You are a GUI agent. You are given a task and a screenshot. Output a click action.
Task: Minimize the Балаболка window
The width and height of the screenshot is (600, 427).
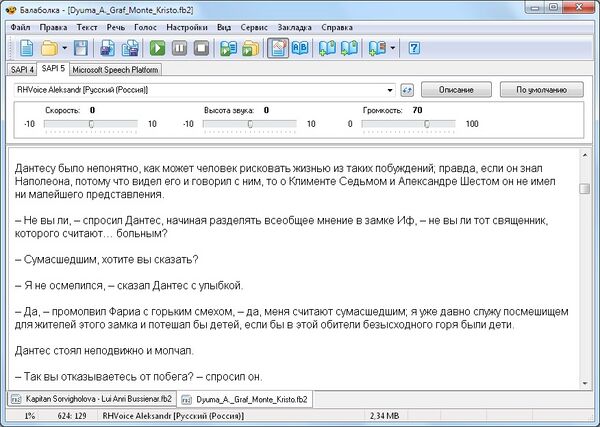pos(535,8)
